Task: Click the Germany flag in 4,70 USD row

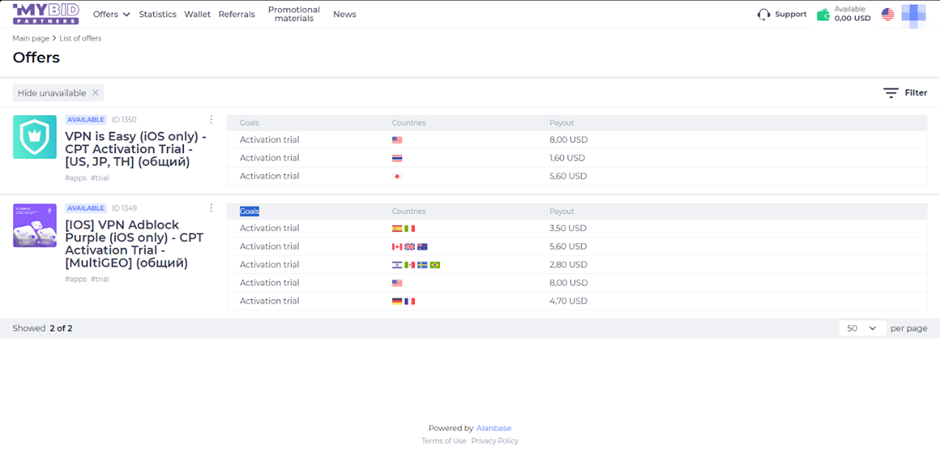Action: click(397, 301)
